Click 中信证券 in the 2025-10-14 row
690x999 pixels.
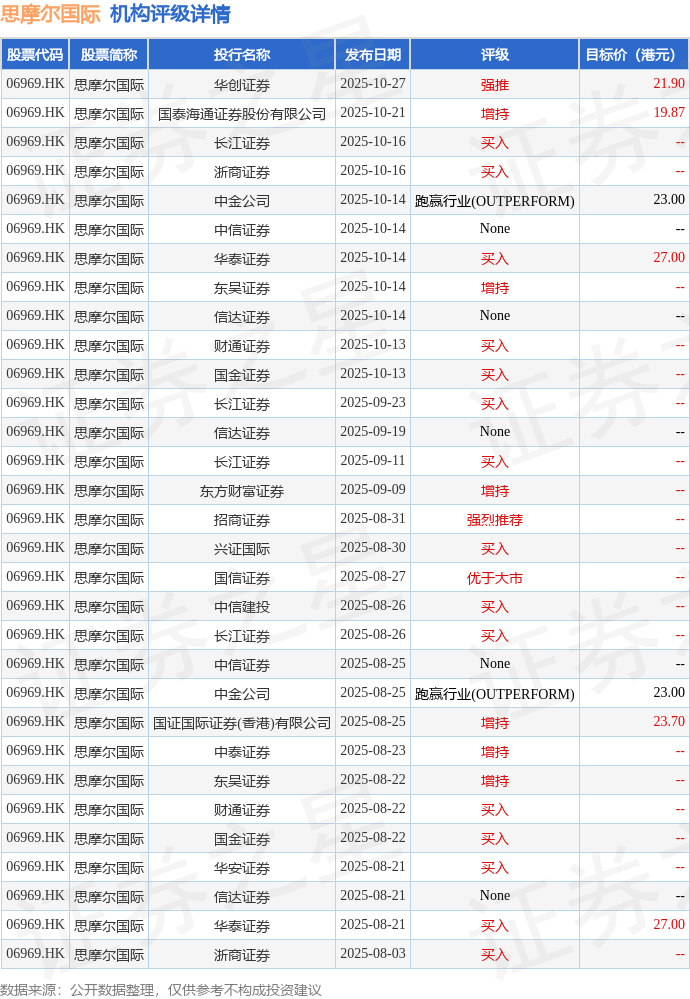[242, 230]
